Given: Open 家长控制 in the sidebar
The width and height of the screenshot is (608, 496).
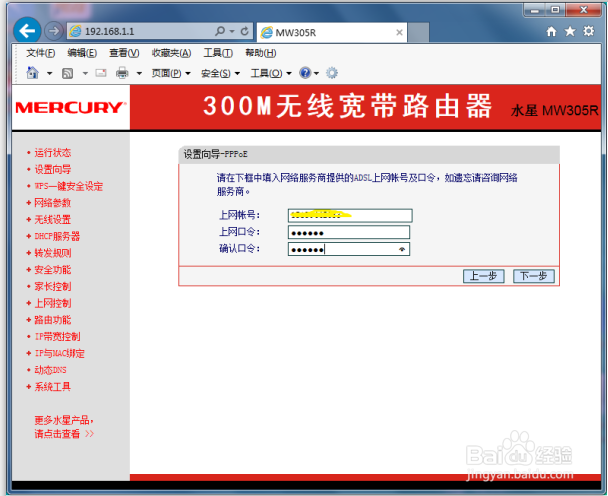Looking at the screenshot, I should 52,286.
